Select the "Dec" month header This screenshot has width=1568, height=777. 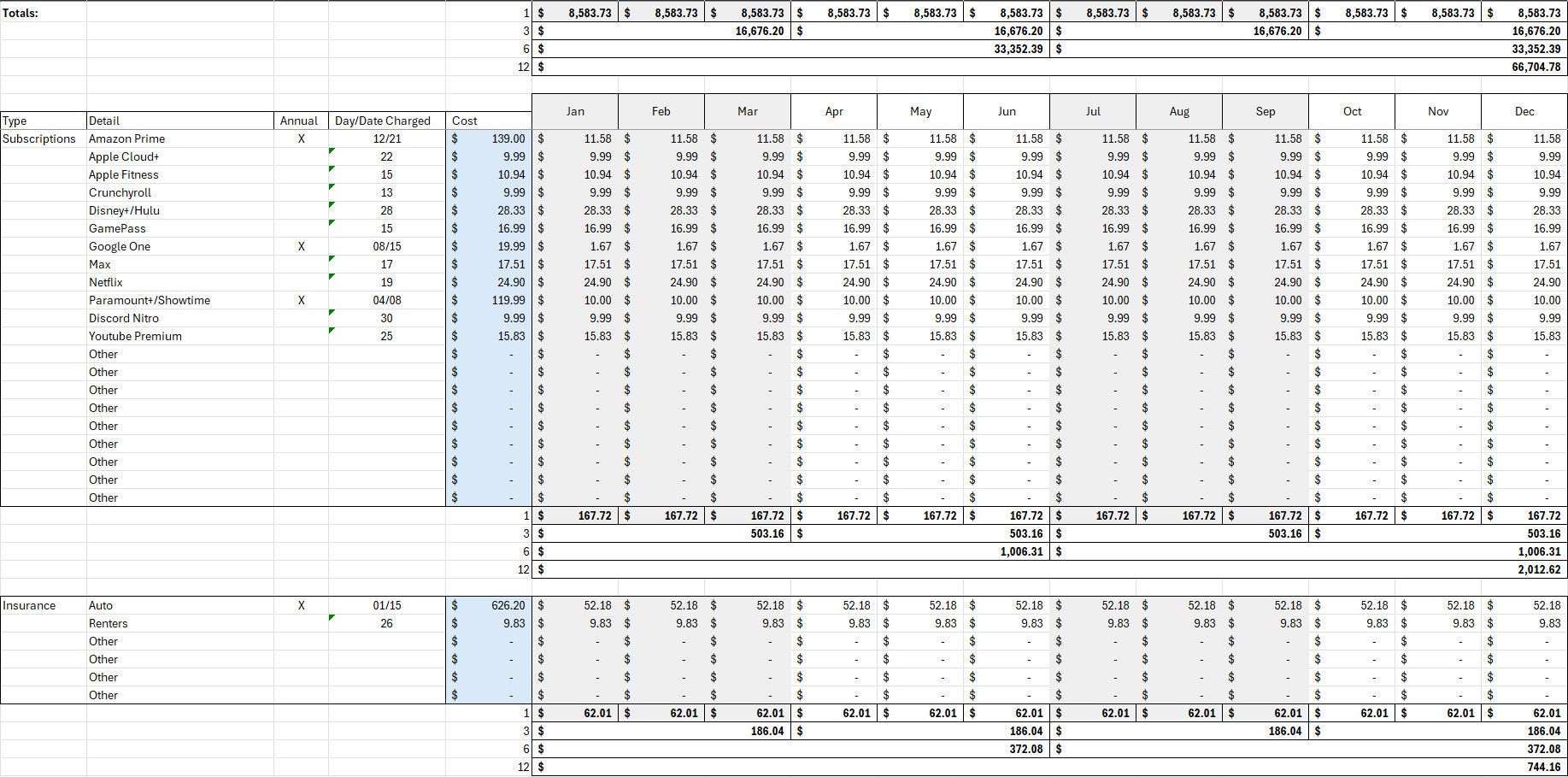pos(1524,111)
